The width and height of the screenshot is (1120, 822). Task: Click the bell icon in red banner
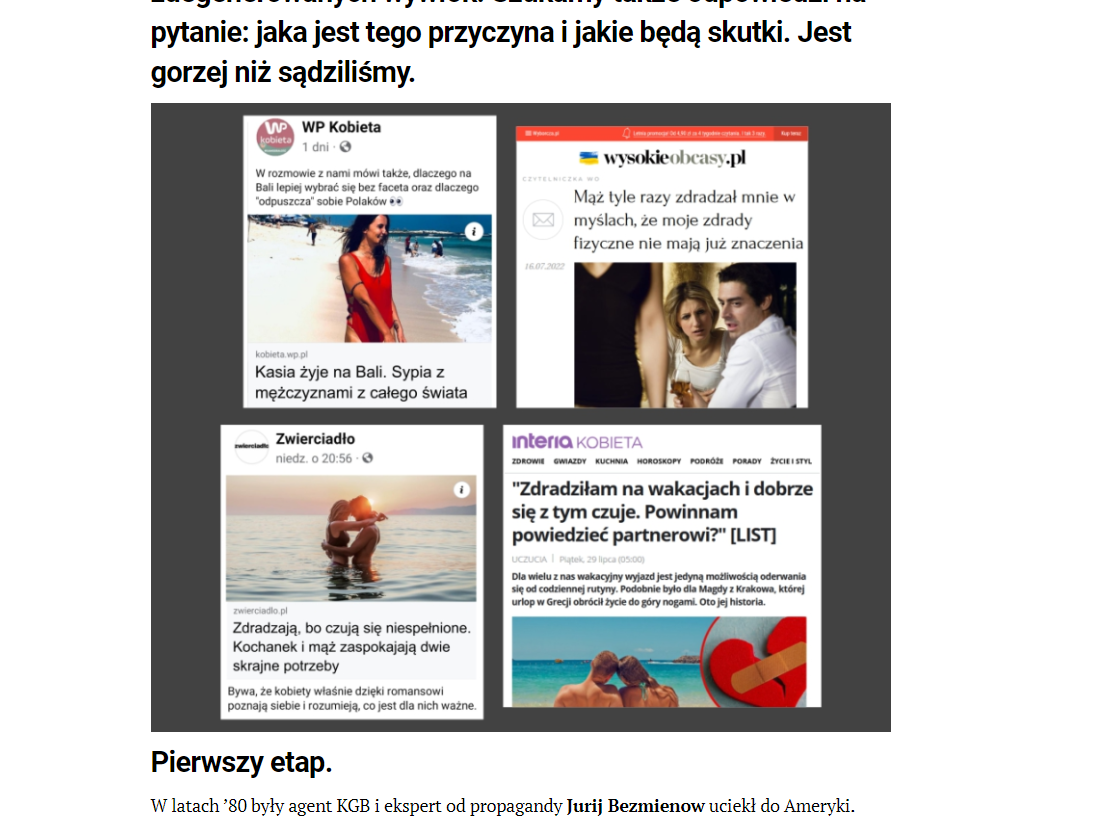(626, 133)
